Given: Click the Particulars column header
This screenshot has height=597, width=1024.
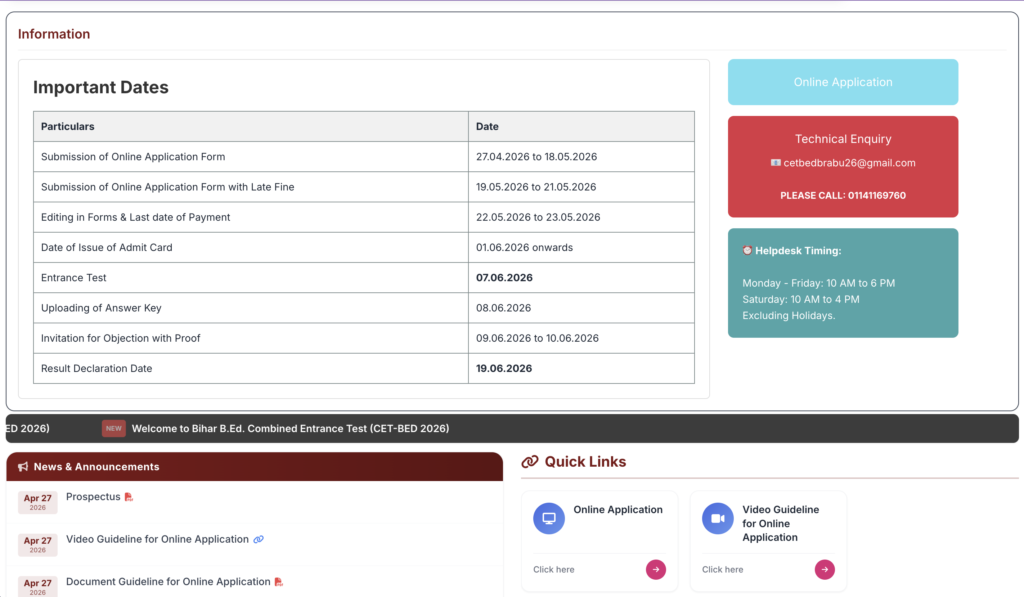Looking at the screenshot, I should point(70,126).
